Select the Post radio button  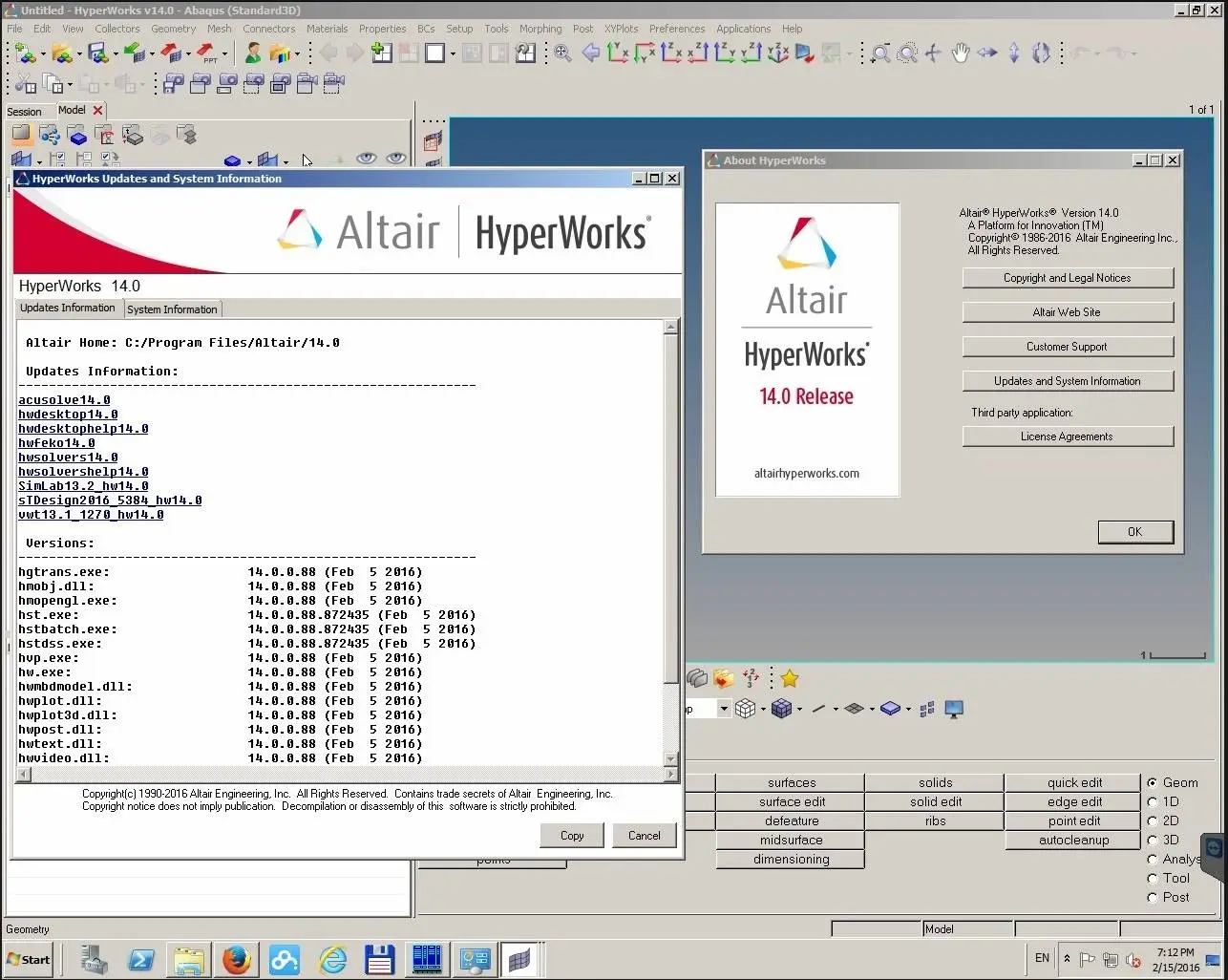[x=1153, y=897]
